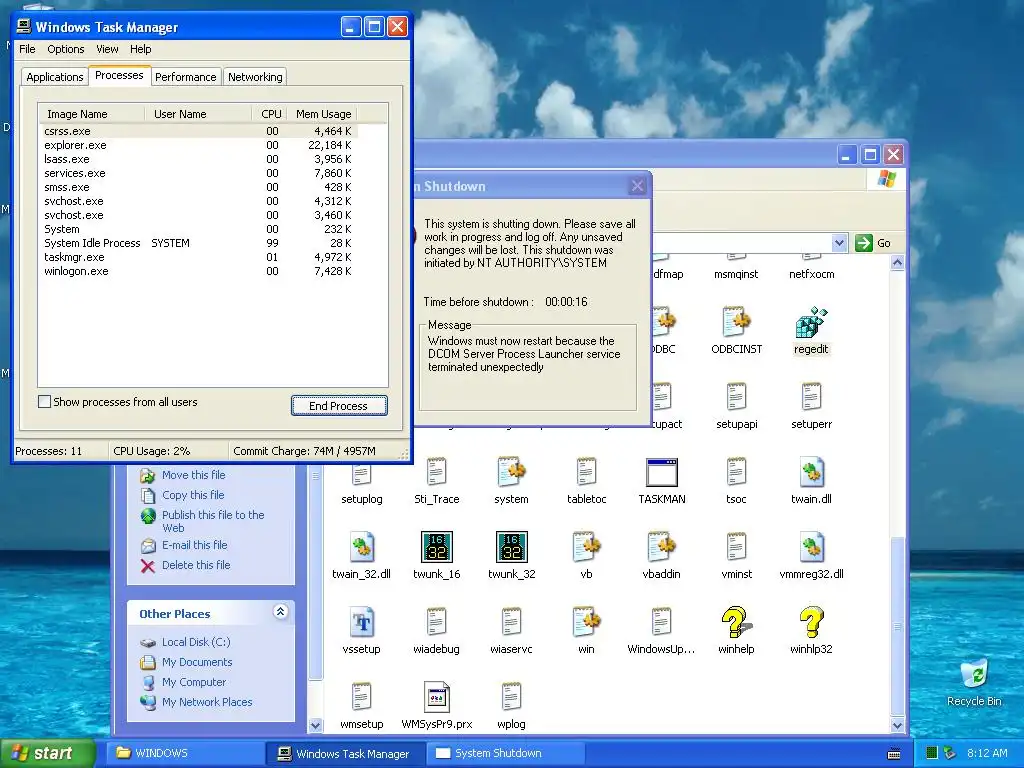The height and width of the screenshot is (768, 1024).
Task: Select the vbaddin file icon
Action: click(x=662, y=547)
